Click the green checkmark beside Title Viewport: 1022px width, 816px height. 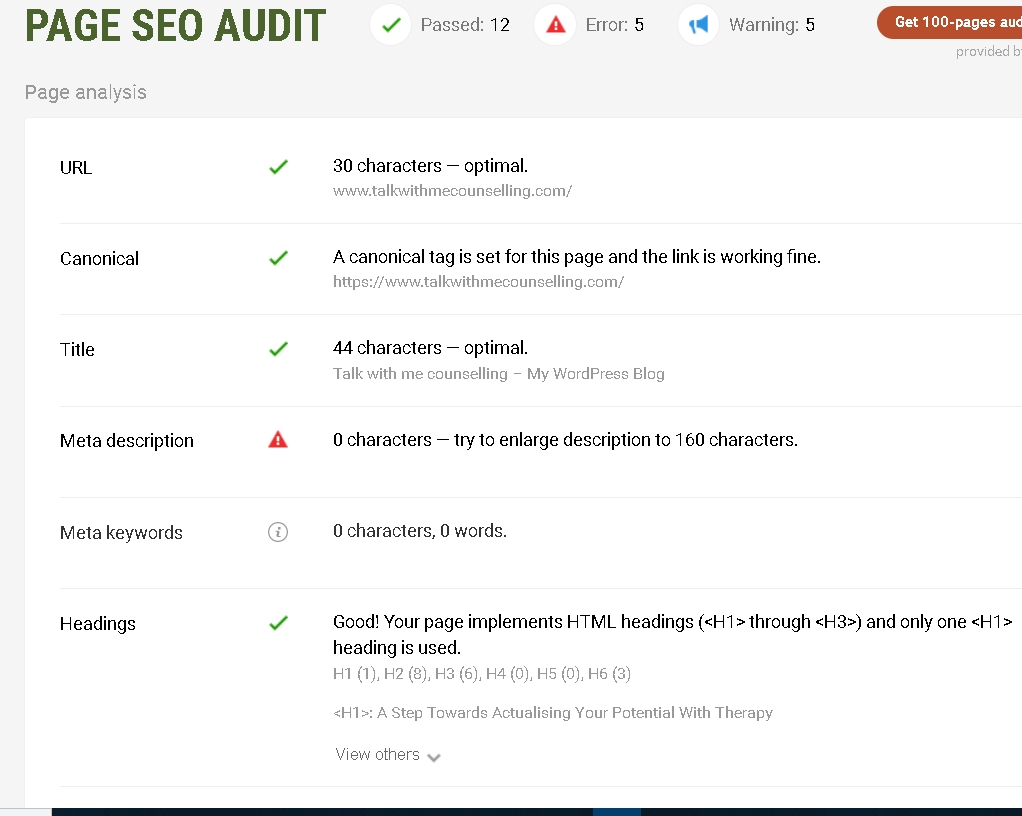tap(278, 349)
